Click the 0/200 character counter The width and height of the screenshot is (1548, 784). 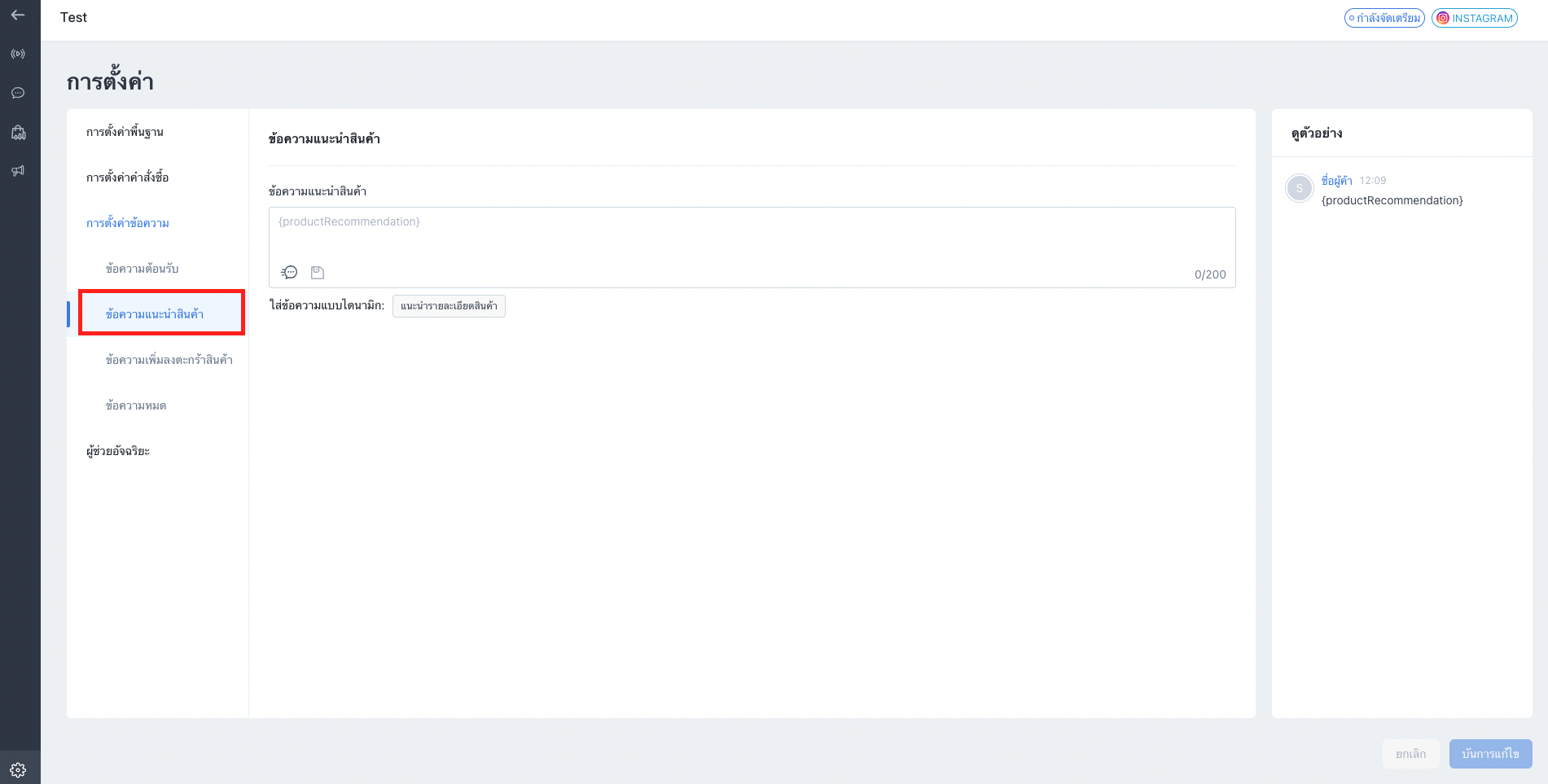(x=1210, y=274)
